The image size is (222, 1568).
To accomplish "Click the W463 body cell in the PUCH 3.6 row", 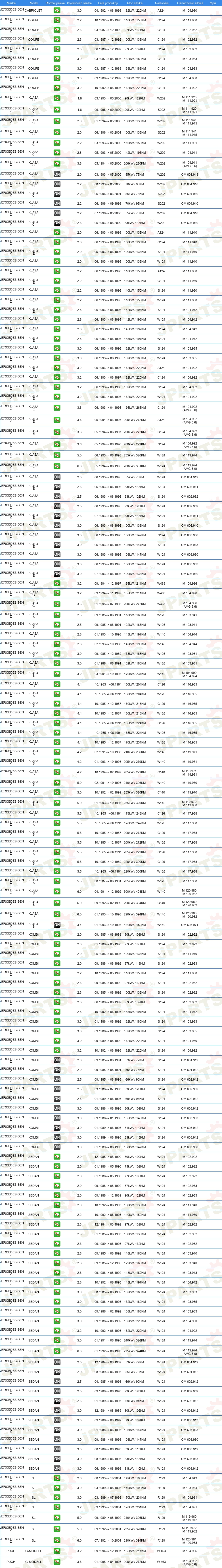I will (161, 1562).
